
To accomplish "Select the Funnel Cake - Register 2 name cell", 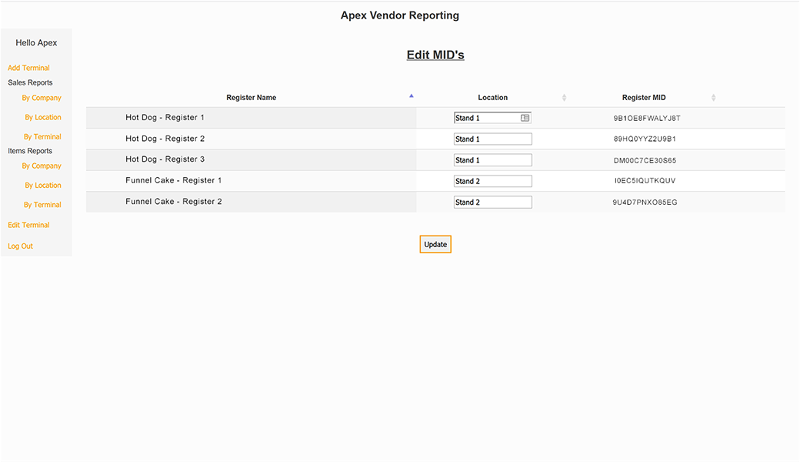I will pyautogui.click(x=251, y=202).
